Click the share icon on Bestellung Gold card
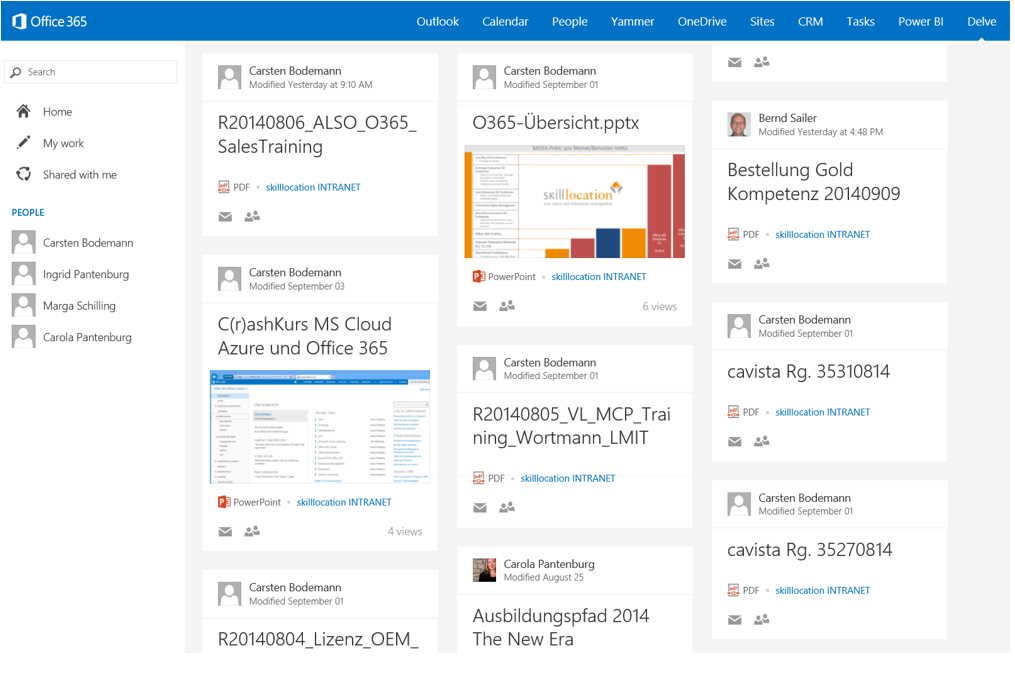Viewport: 1015px width, 689px height. [762, 264]
